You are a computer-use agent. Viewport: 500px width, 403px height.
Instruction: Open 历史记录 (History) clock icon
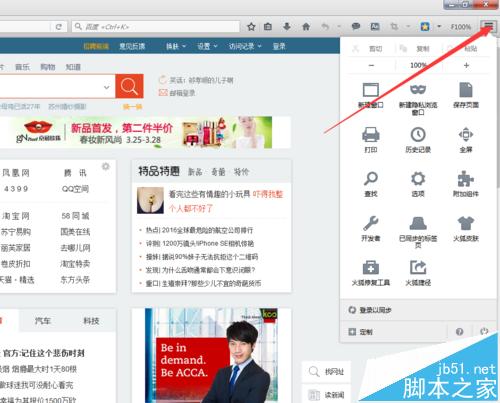[418, 139]
